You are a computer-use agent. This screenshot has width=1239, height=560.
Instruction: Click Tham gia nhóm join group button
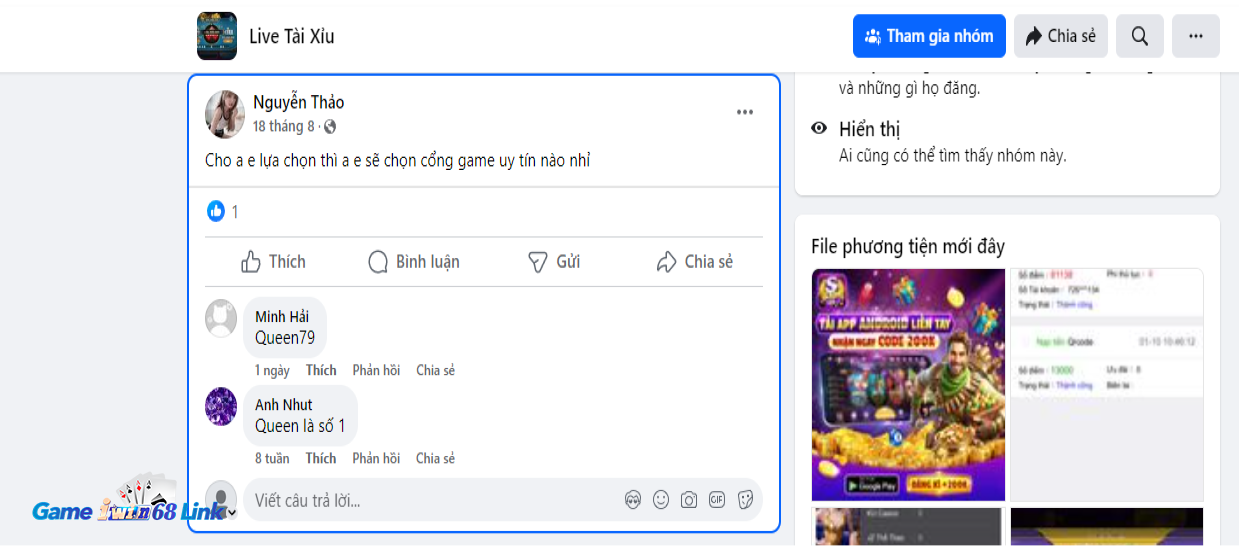coord(929,36)
